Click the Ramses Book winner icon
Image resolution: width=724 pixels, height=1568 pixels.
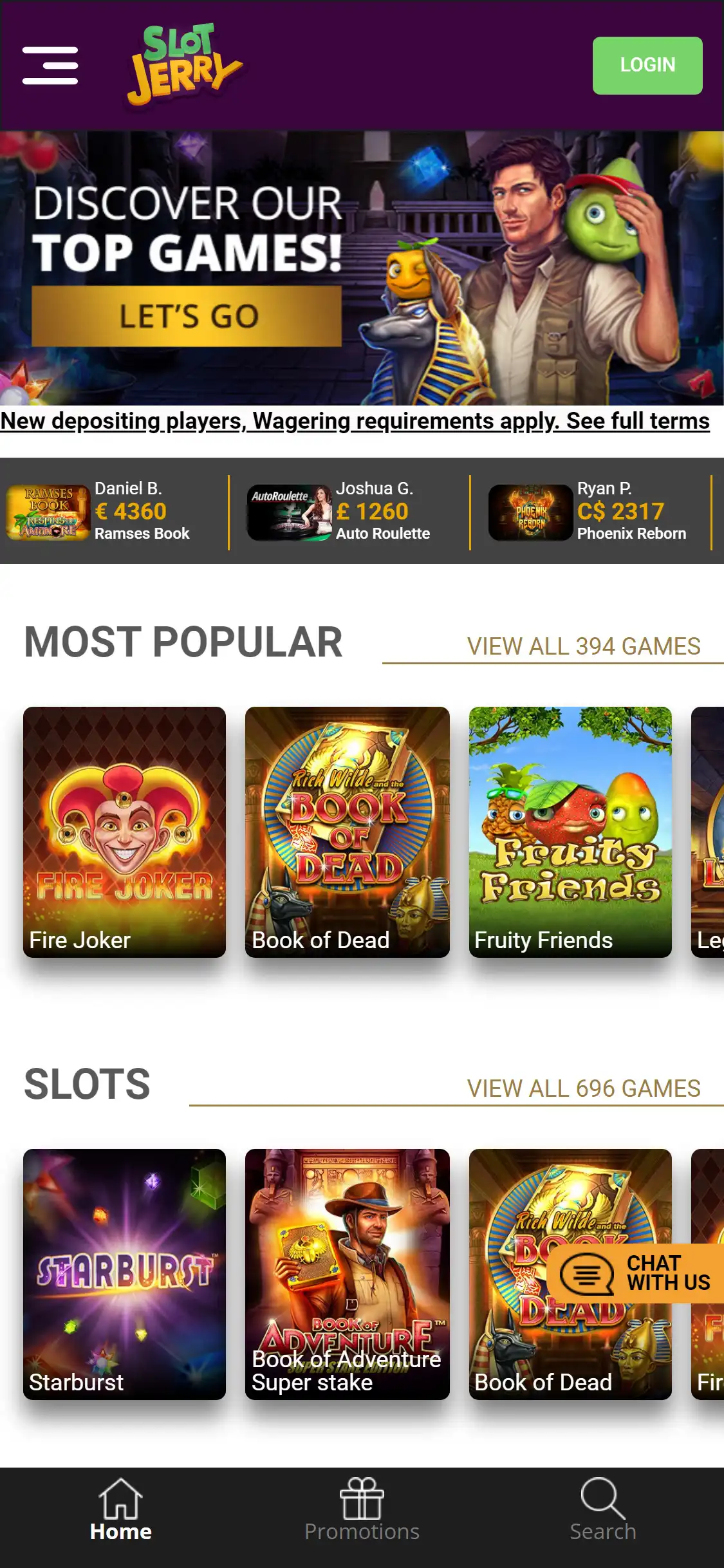[x=48, y=512]
